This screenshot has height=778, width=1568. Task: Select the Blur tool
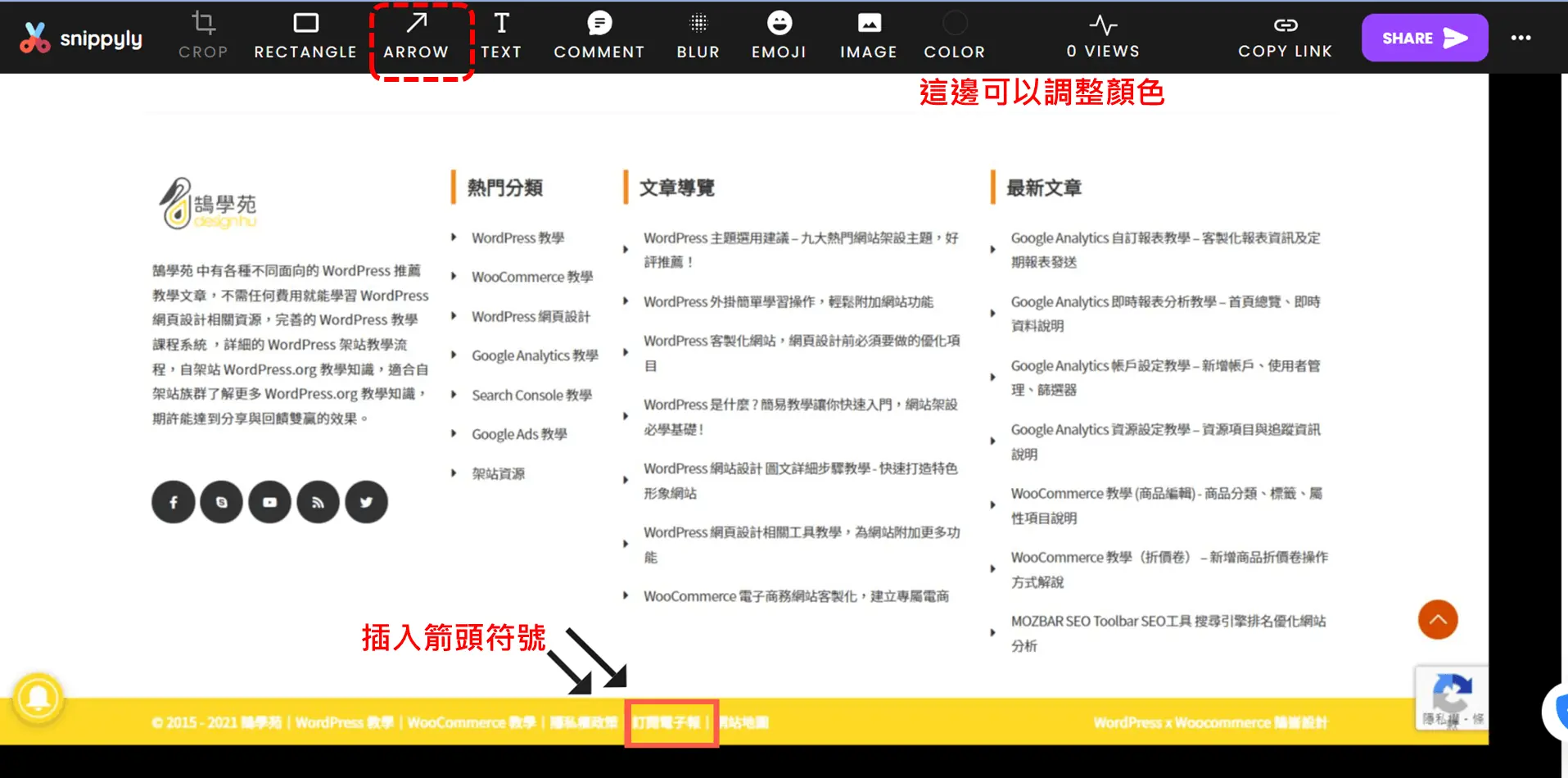click(698, 36)
